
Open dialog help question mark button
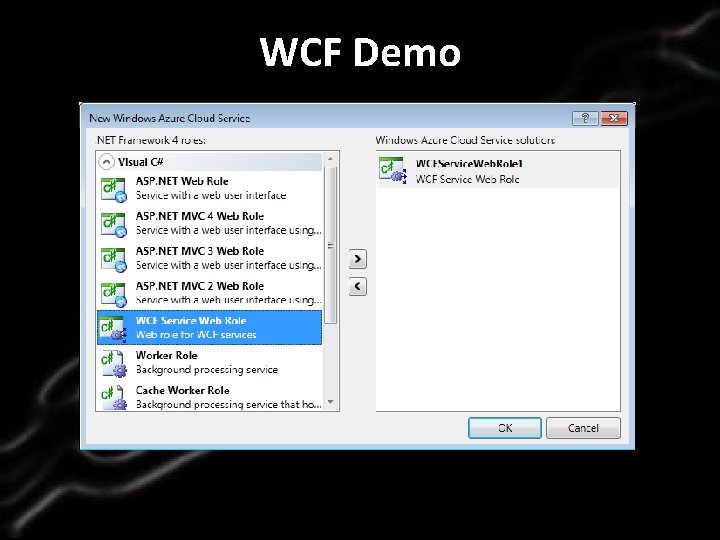click(585, 118)
